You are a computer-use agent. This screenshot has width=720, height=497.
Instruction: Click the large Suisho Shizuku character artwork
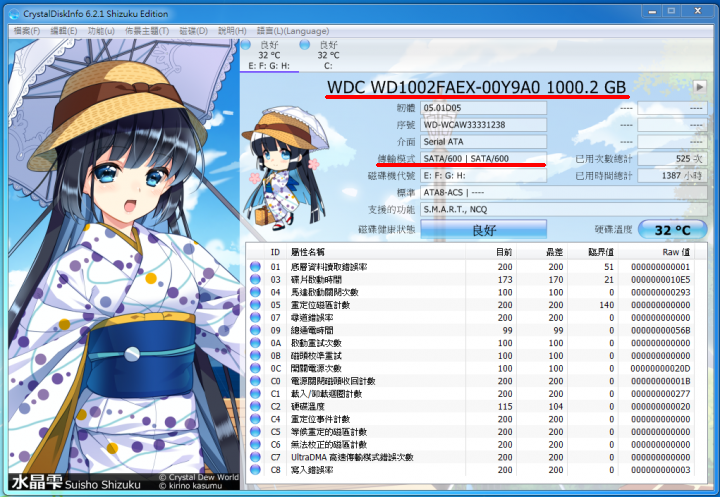point(124,264)
